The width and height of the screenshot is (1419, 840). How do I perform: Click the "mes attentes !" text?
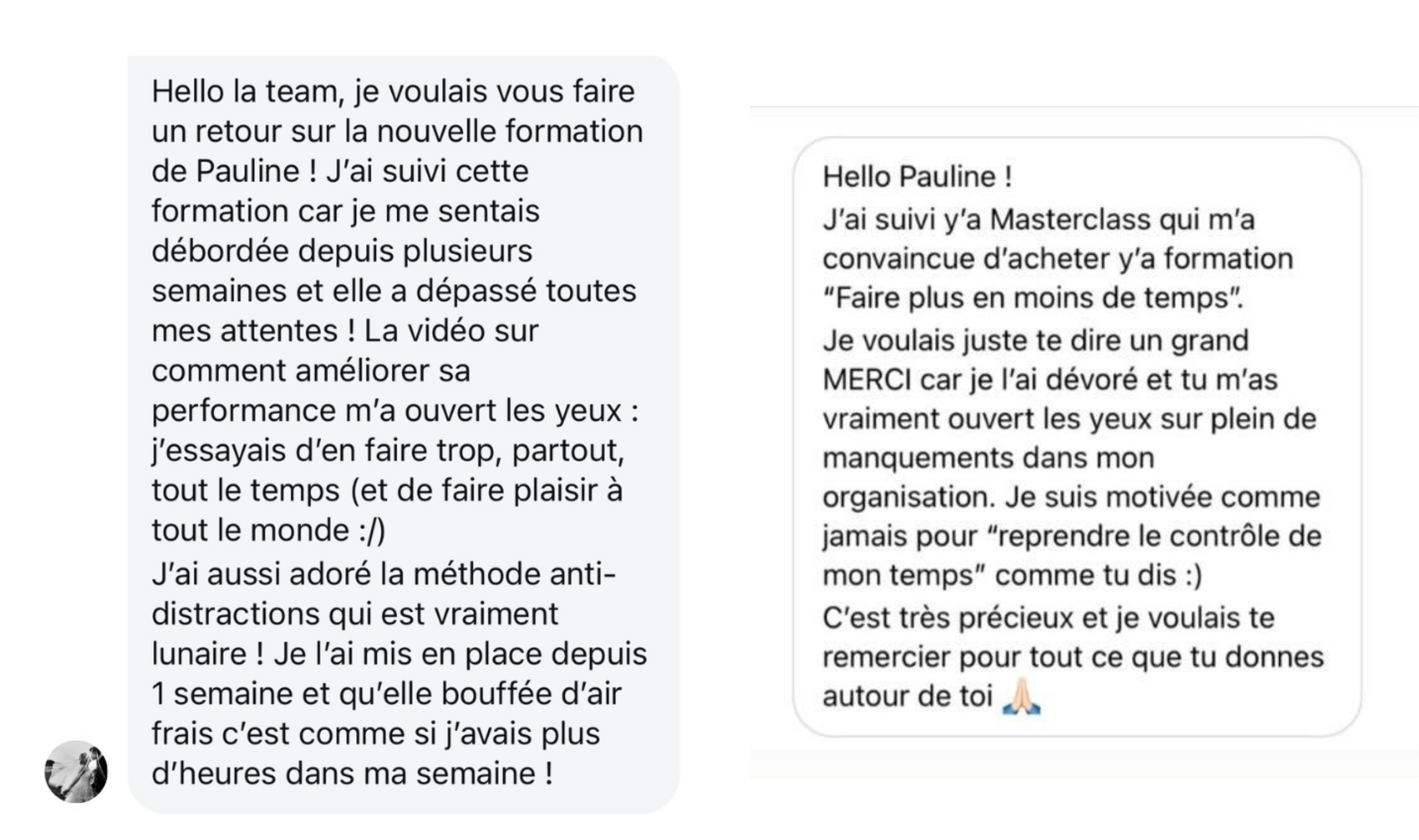(x=254, y=331)
